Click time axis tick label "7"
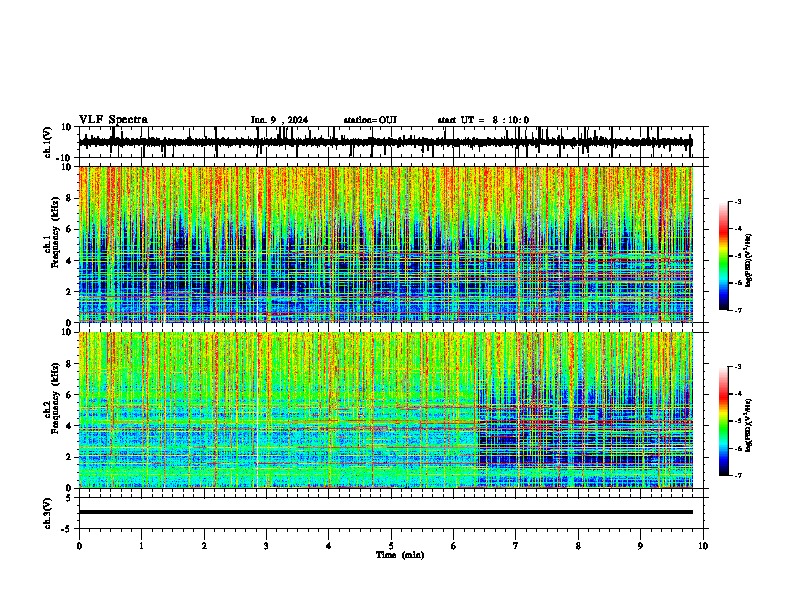This screenshot has height=612, width=792. pyautogui.click(x=516, y=546)
